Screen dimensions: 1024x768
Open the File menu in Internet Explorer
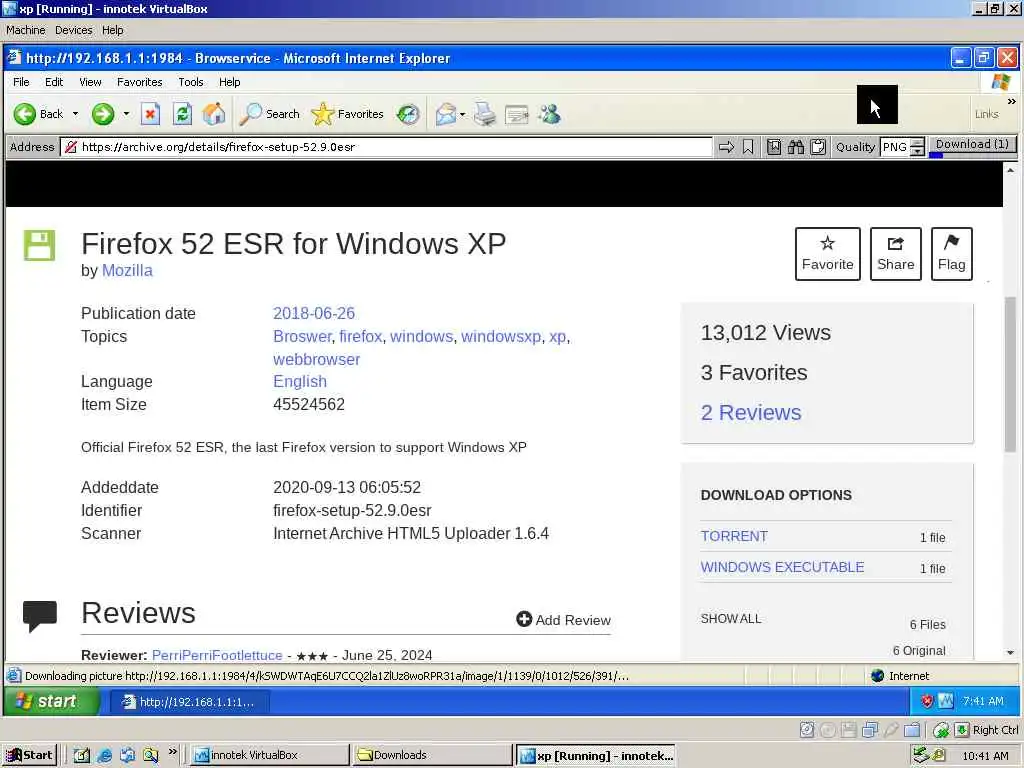21,82
